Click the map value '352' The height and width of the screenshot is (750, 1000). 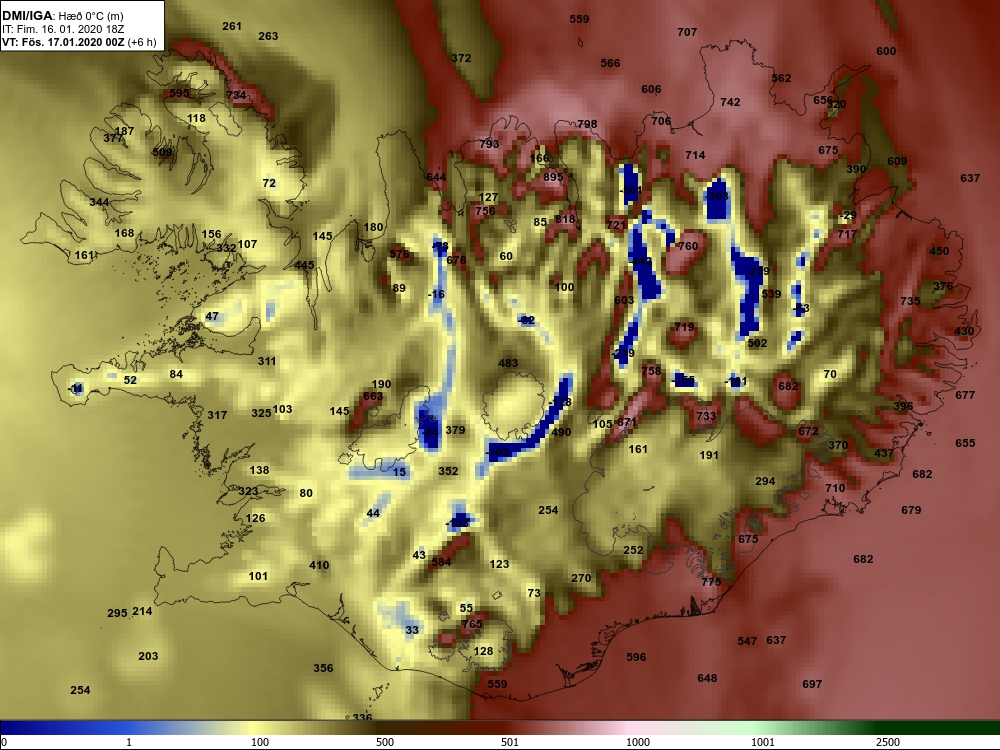point(448,471)
